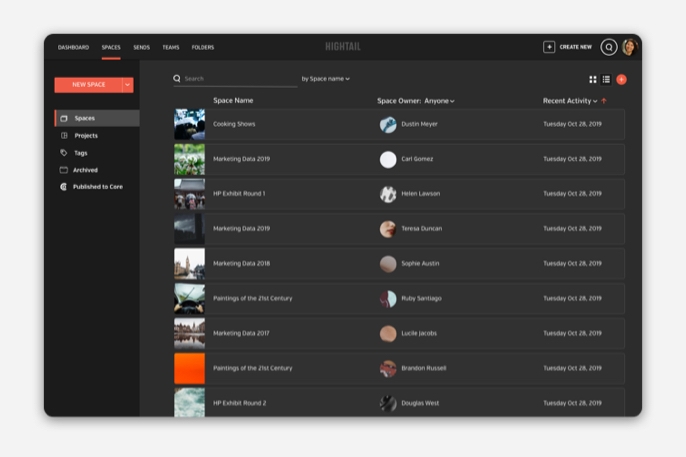Click Helen Lawson's avatar

[x=388, y=194]
